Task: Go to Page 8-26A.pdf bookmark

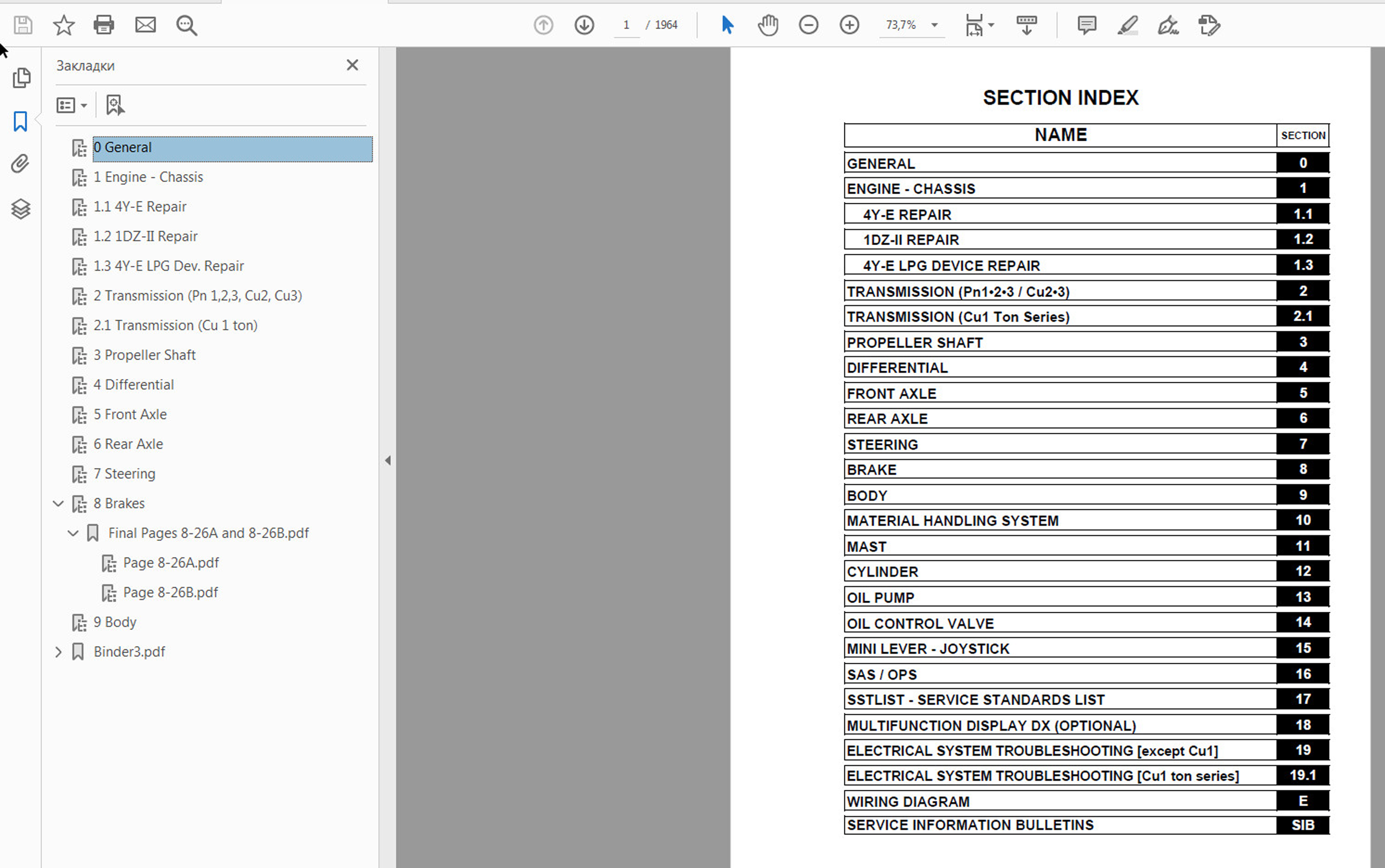Action: pyautogui.click(x=171, y=563)
